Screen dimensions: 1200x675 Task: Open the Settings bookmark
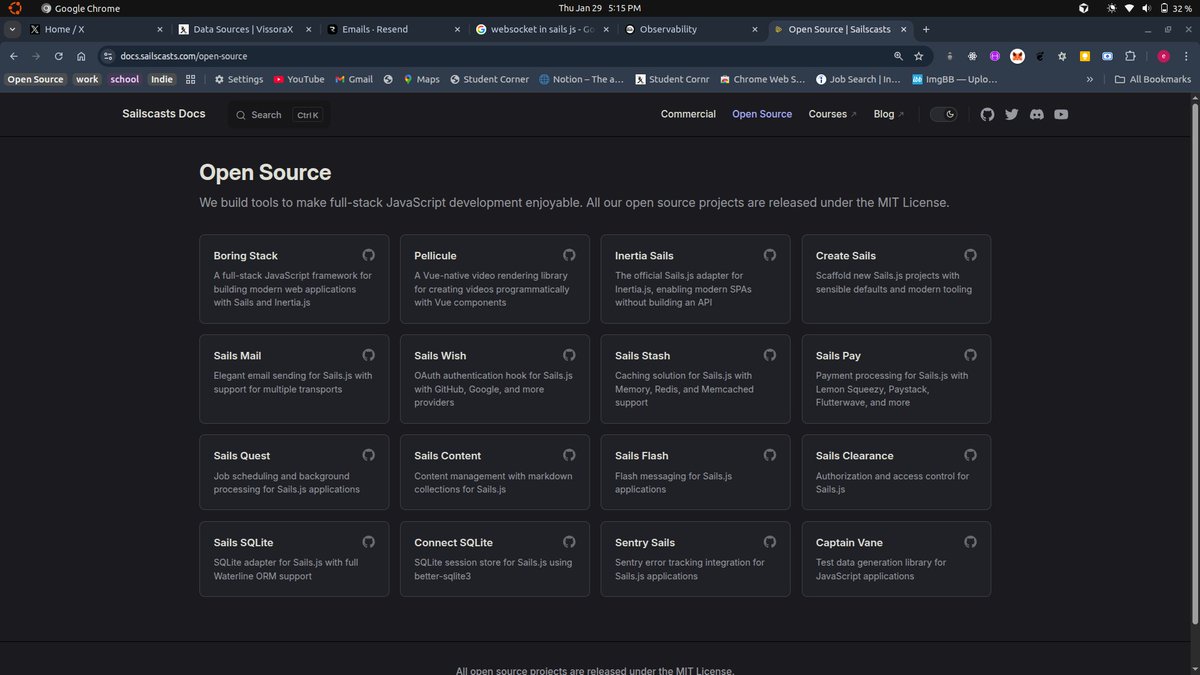click(238, 79)
